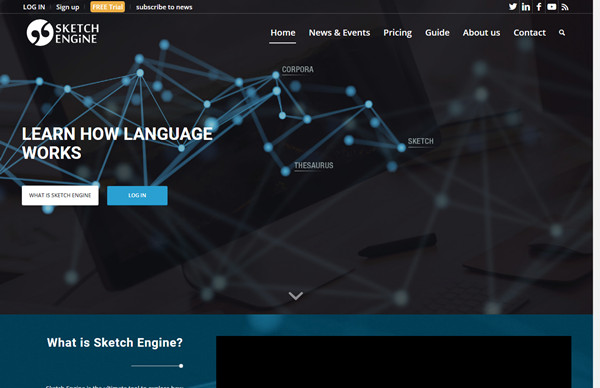The height and width of the screenshot is (388, 600).
Task: Open the Pricing page
Action: tap(398, 33)
